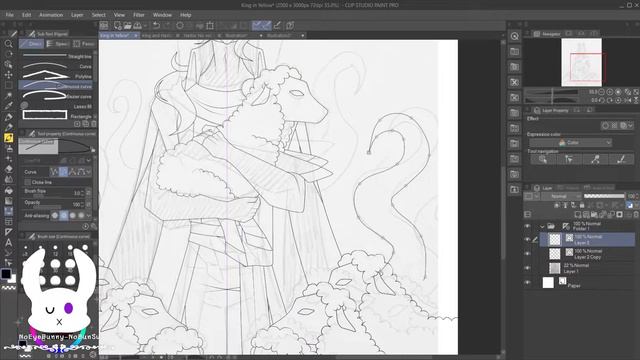Hide the Folder 1 layer group
The image size is (640, 360).
[x=527, y=226]
